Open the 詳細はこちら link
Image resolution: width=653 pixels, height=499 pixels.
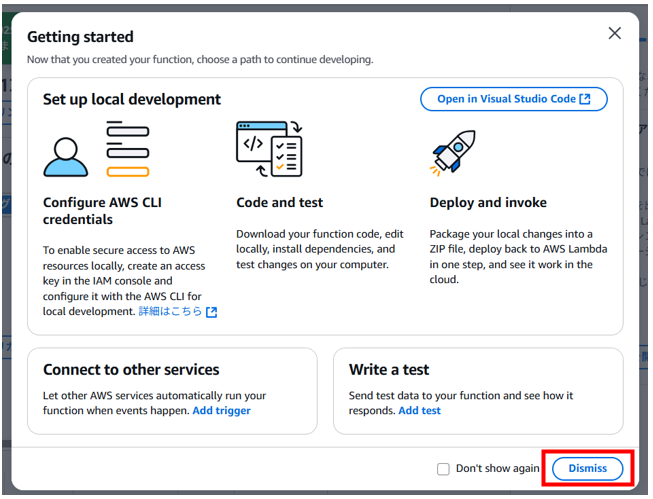[x=170, y=312]
